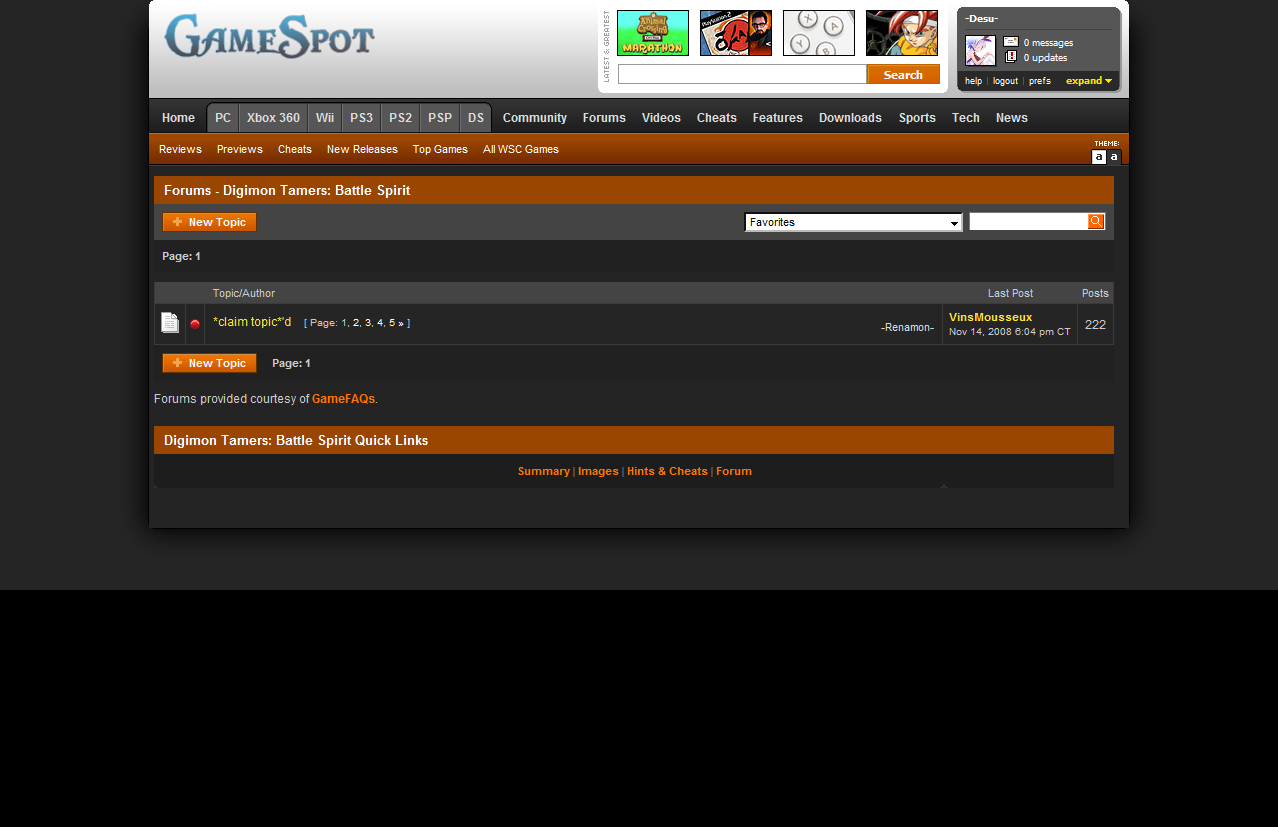This screenshot has width=1278, height=827.
Task: Click the red topic status dot
Action: click(x=194, y=323)
